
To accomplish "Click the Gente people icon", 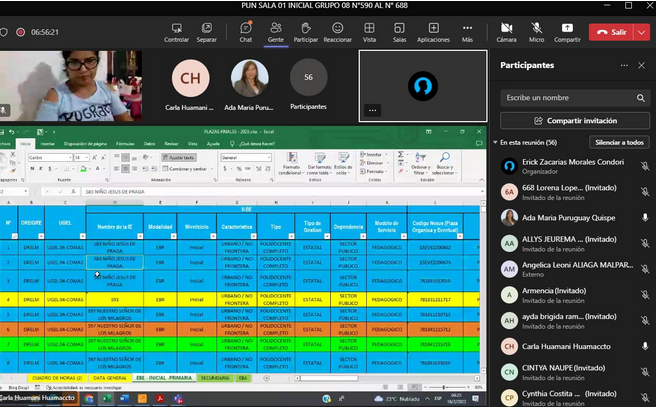I will [x=275, y=31].
